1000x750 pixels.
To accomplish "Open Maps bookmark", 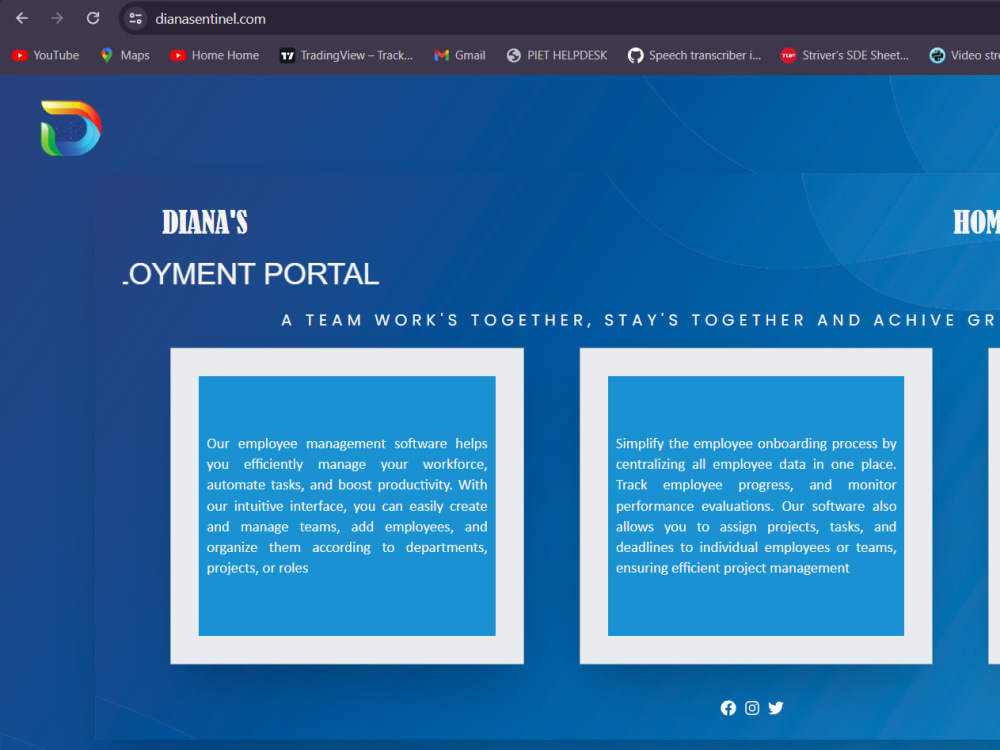I will tap(125, 55).
